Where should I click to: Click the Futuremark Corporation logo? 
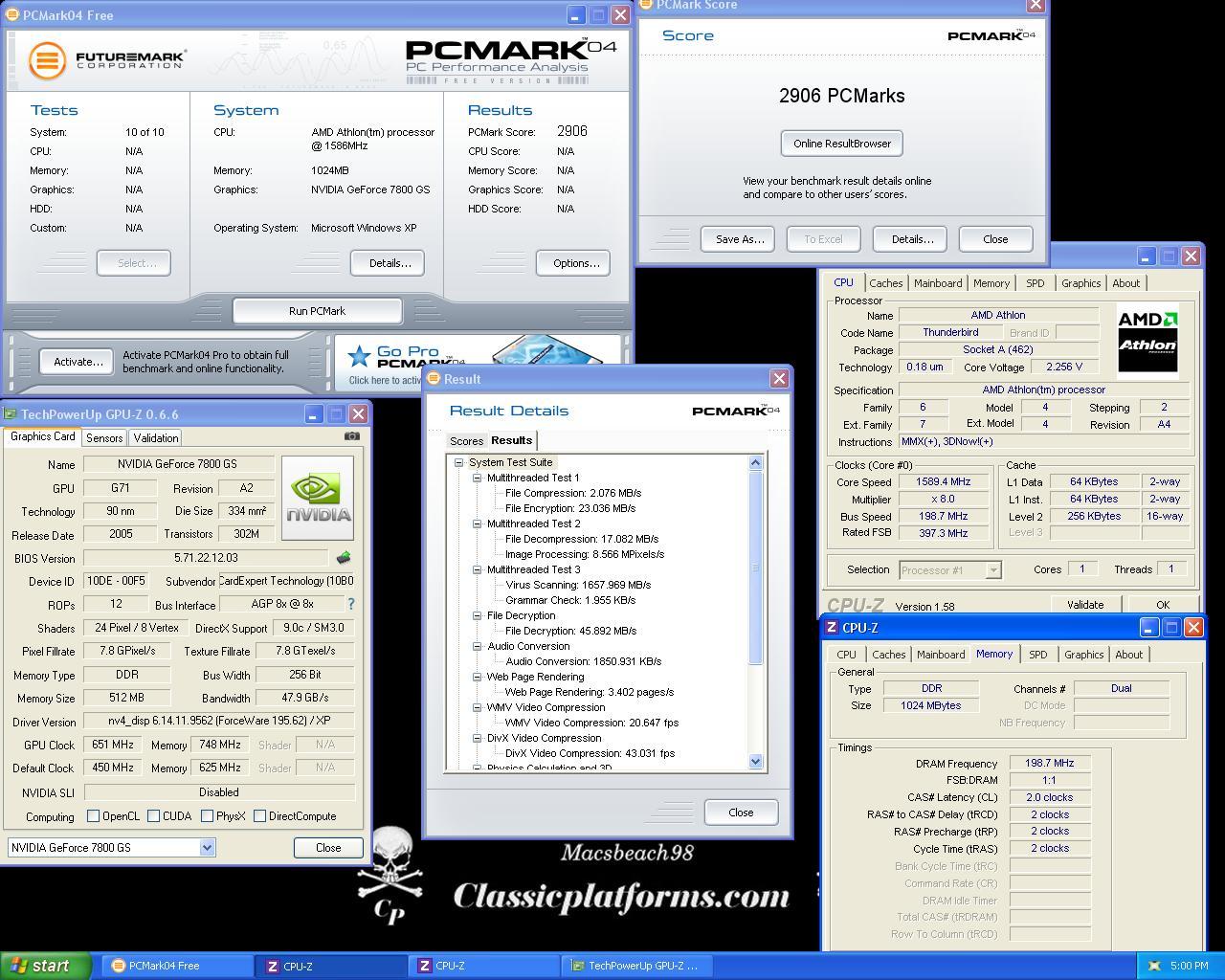pos(106,60)
